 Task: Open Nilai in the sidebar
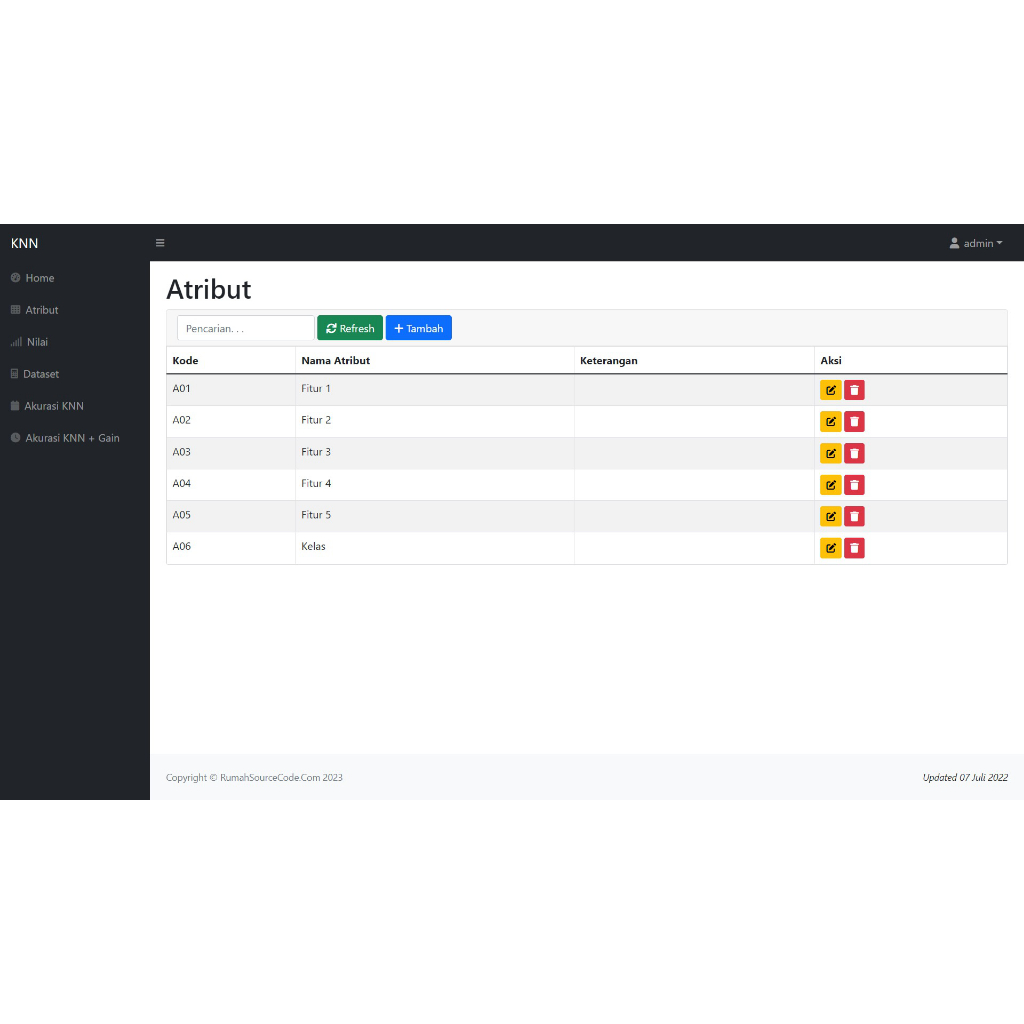click(x=29, y=342)
